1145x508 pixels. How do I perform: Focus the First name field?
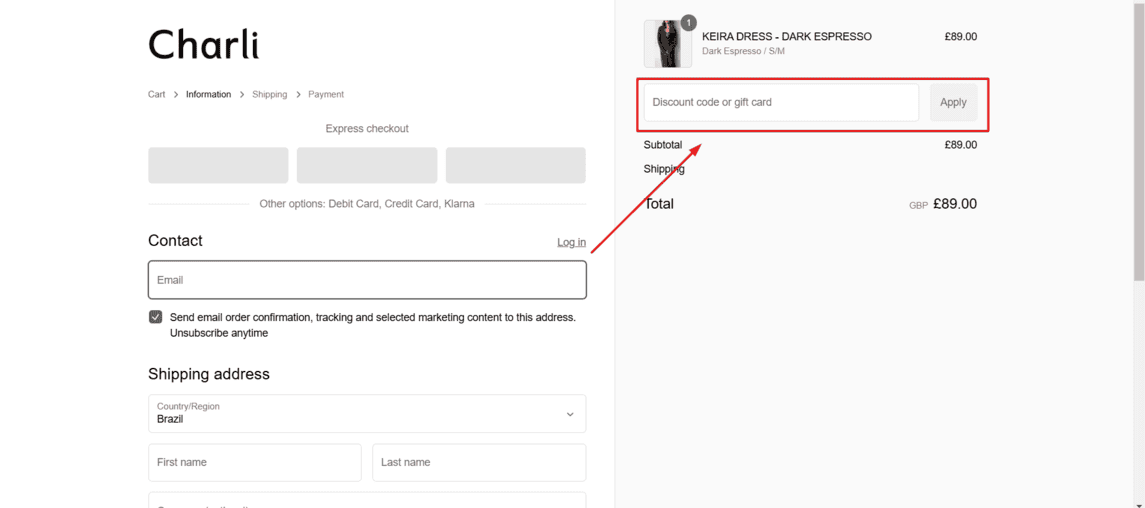[x=255, y=463]
